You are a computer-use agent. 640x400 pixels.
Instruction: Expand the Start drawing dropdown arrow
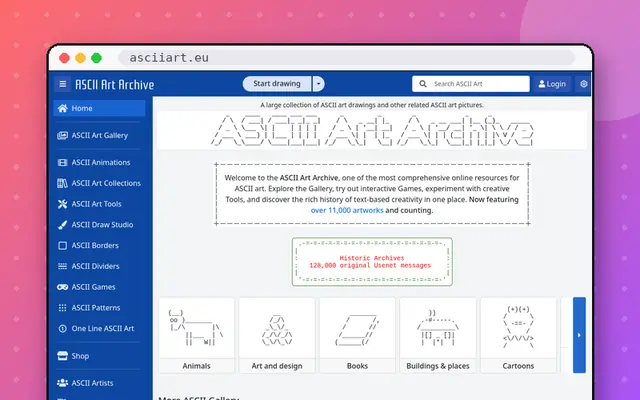click(318, 84)
